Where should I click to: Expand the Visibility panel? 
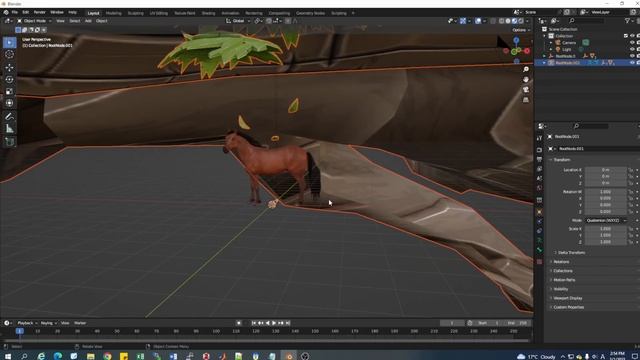tap(559, 289)
